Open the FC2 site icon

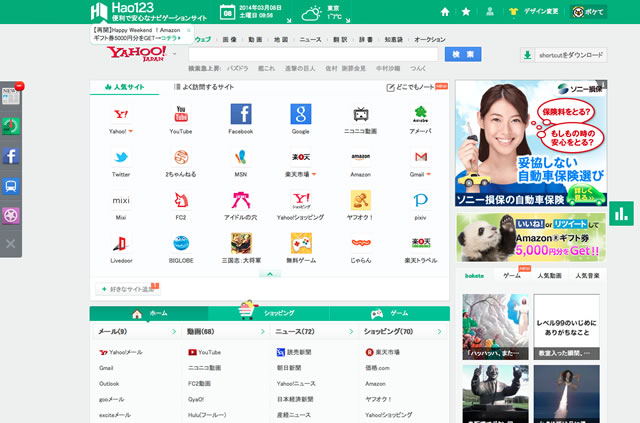click(x=181, y=200)
